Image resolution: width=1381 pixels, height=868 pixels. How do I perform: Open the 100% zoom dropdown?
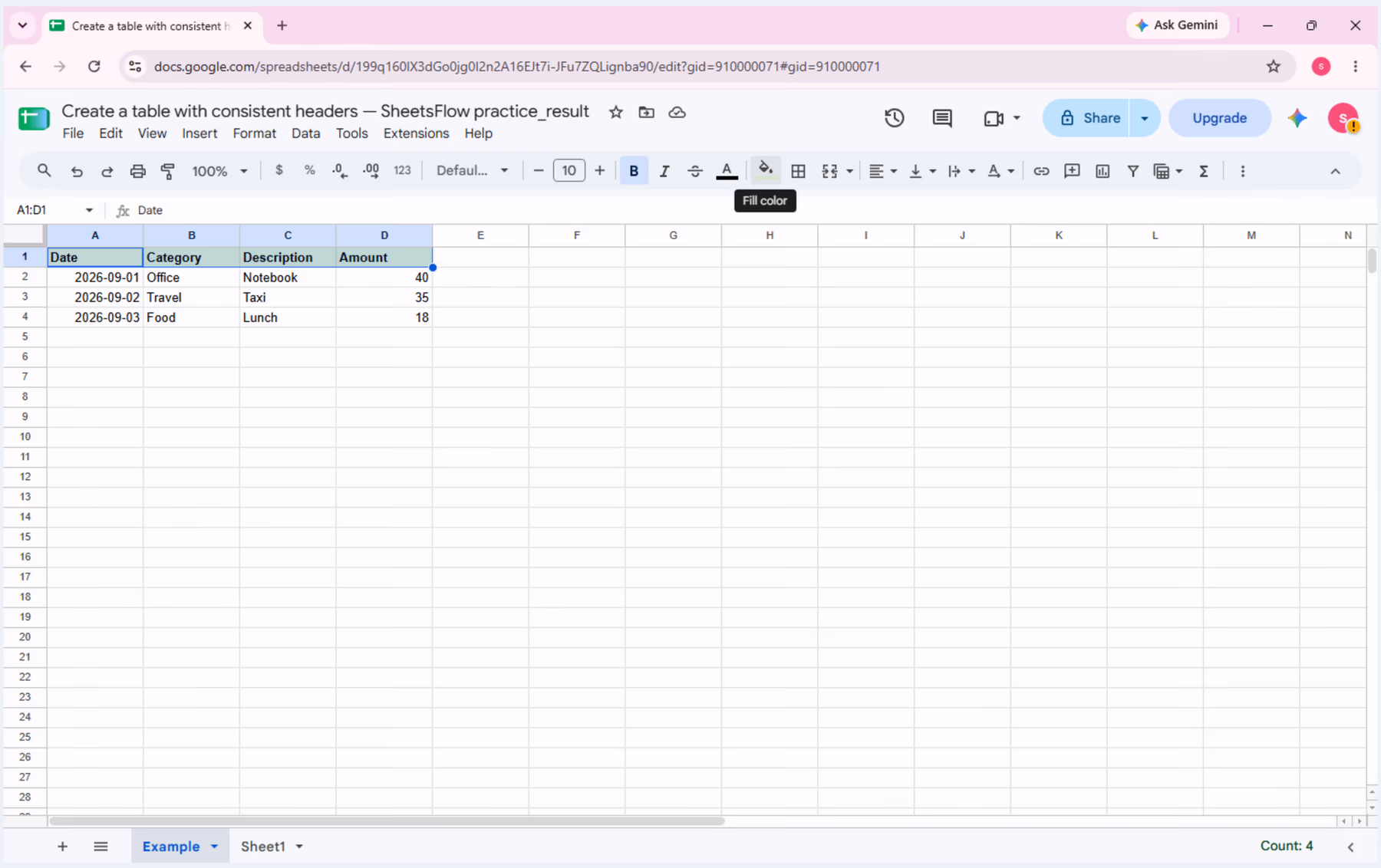click(x=219, y=171)
